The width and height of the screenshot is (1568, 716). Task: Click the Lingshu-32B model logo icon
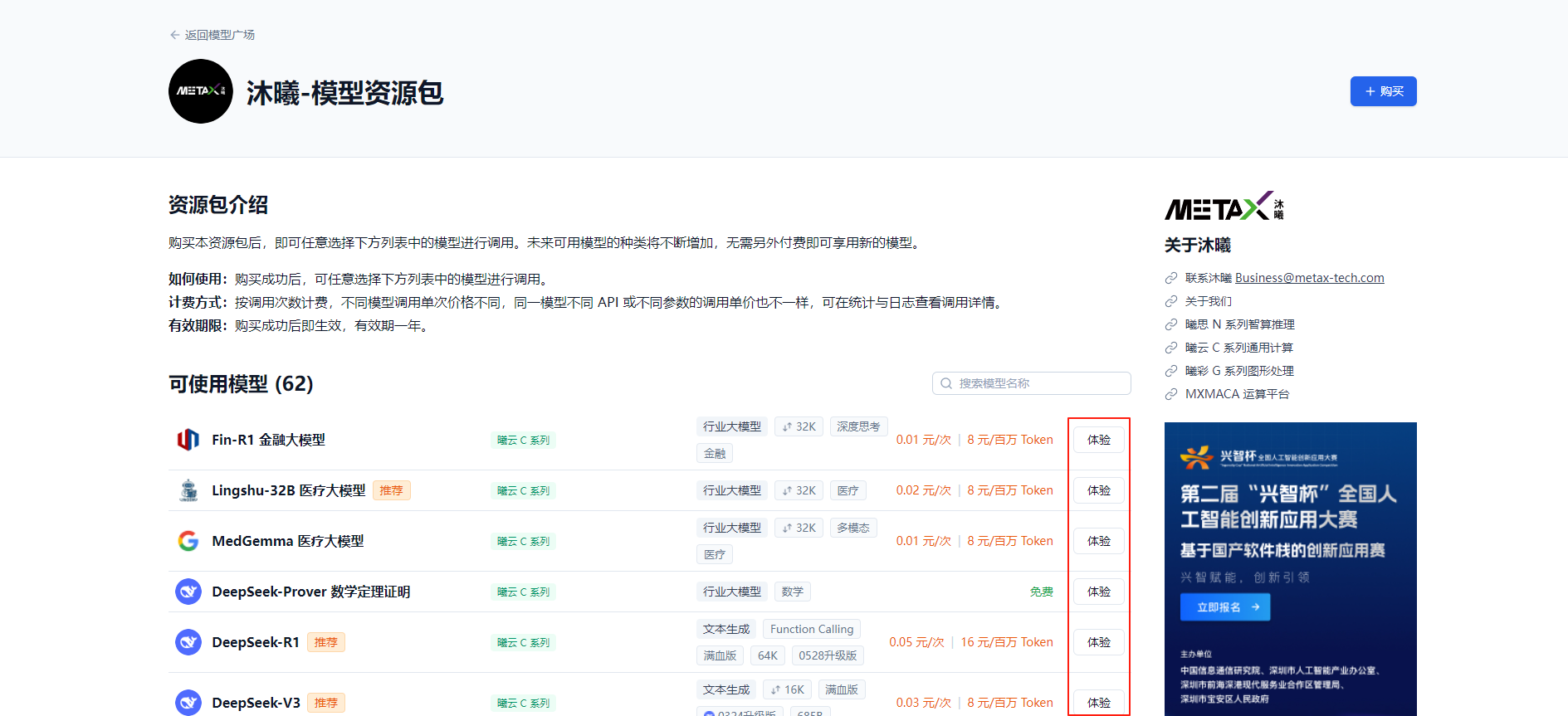[188, 490]
